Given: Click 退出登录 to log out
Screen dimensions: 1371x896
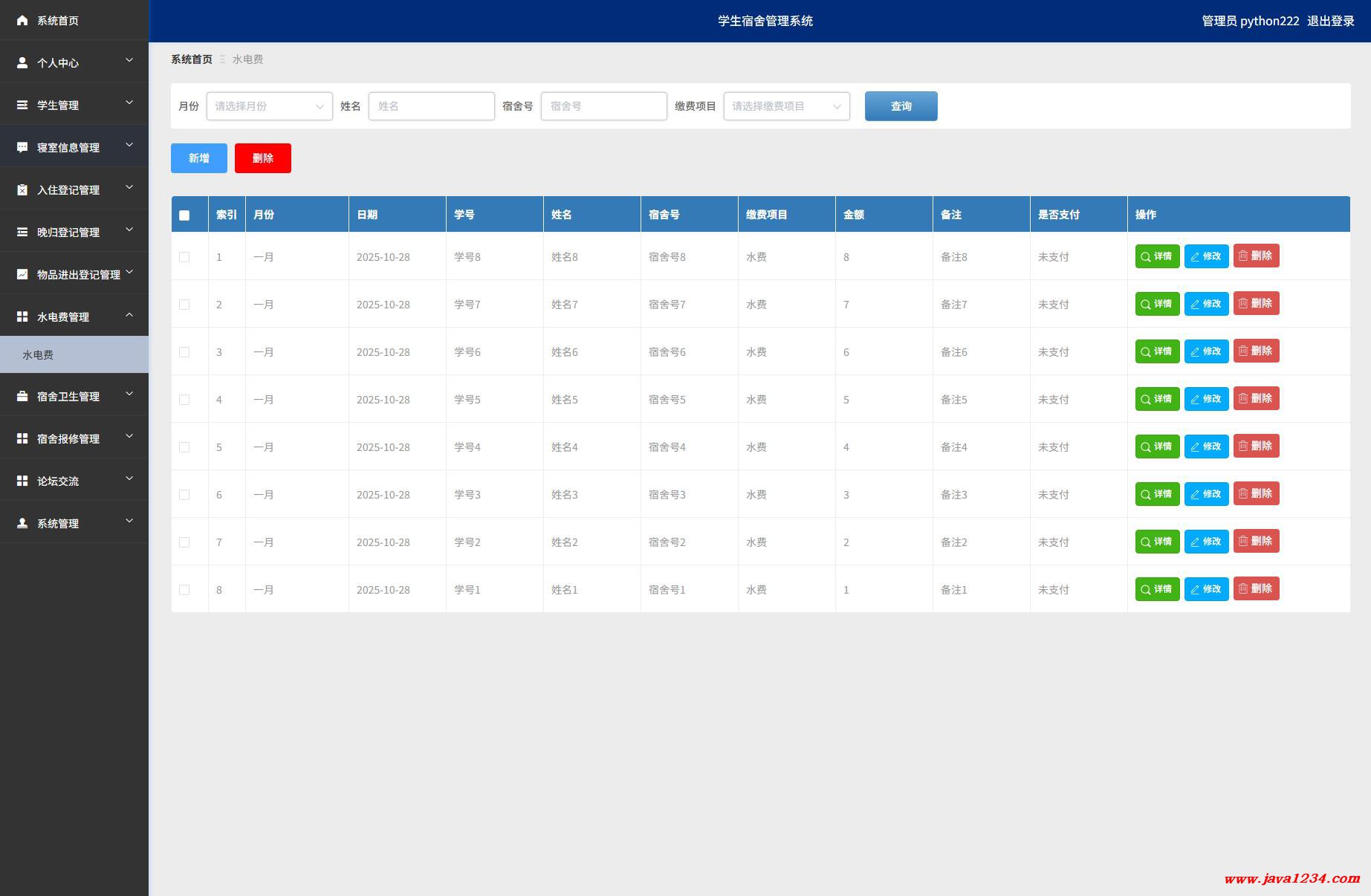Looking at the screenshot, I should pos(1330,21).
